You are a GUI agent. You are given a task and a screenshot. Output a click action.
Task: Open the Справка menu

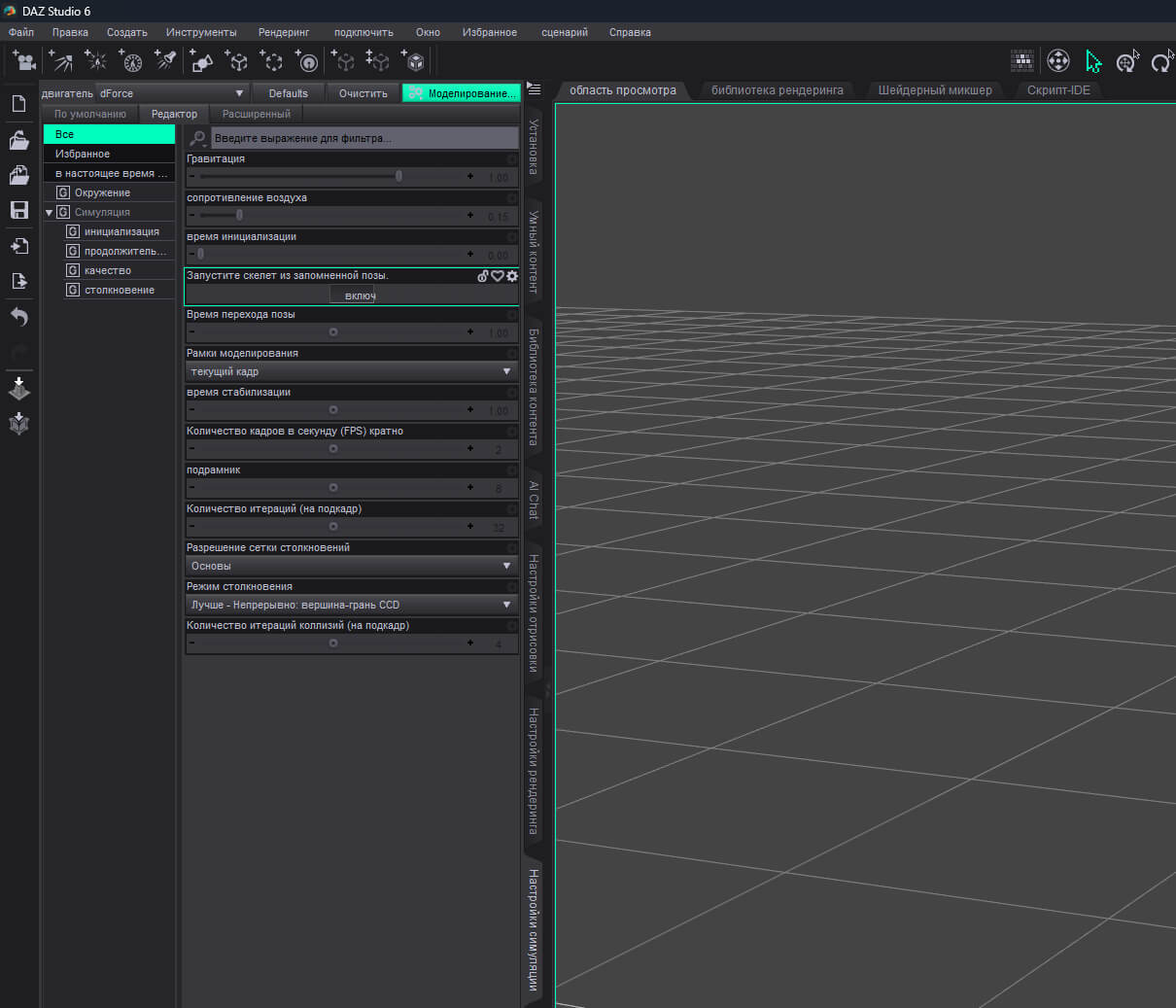point(630,32)
